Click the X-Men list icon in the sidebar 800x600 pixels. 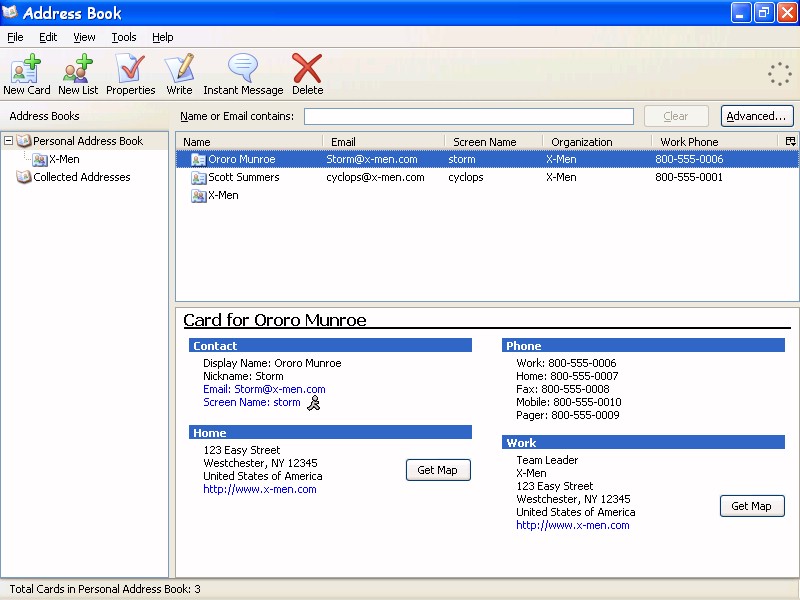40,160
